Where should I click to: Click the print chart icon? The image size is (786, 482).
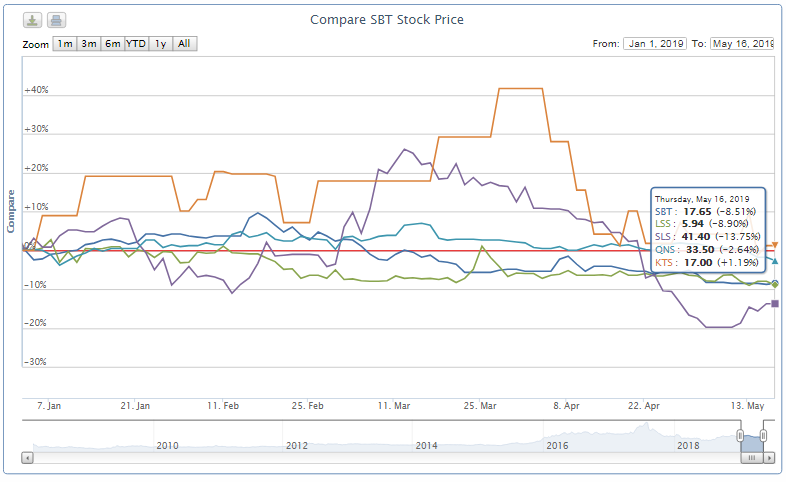(x=56, y=21)
